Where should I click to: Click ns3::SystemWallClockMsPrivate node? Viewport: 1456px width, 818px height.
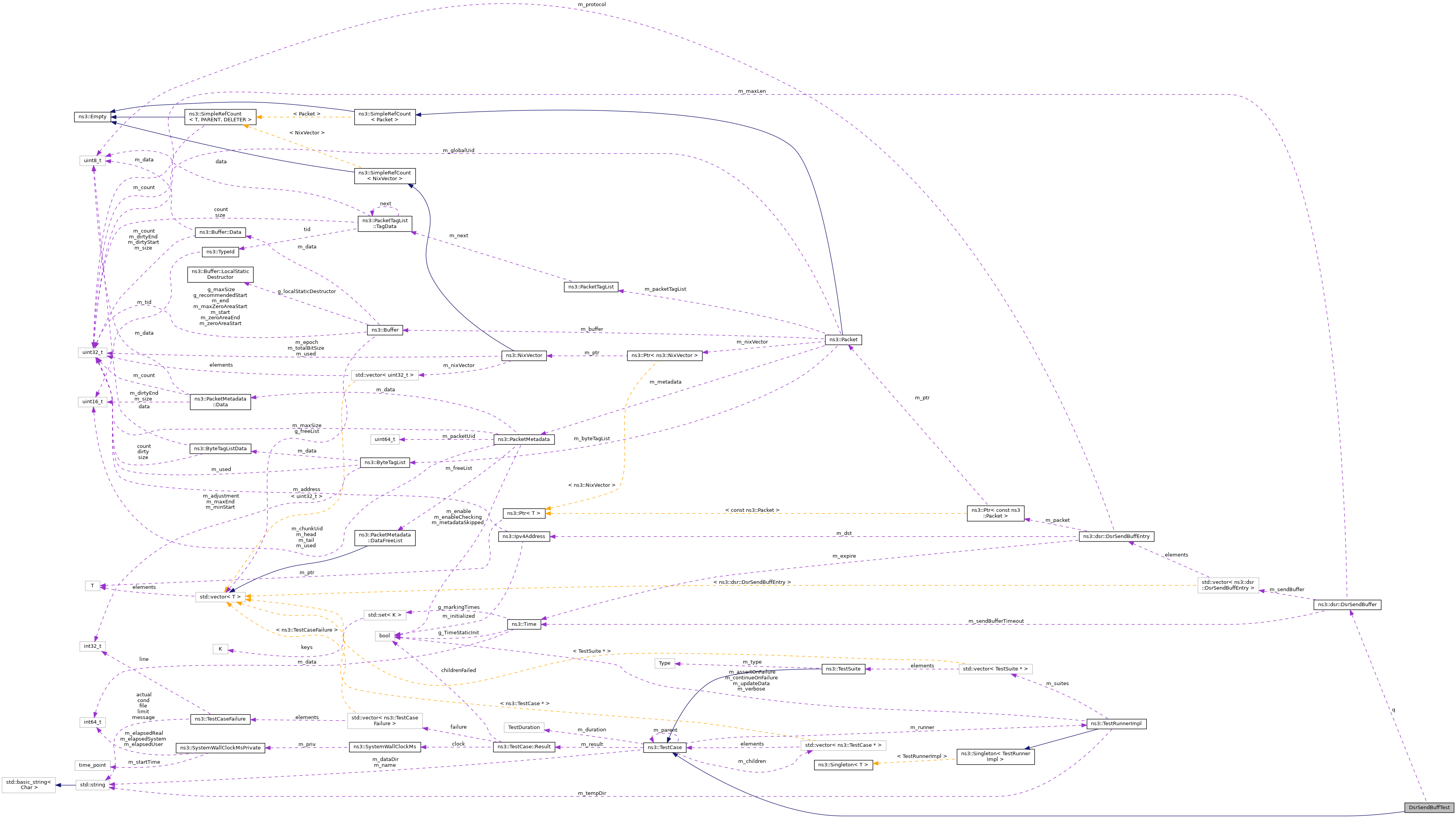(x=220, y=748)
